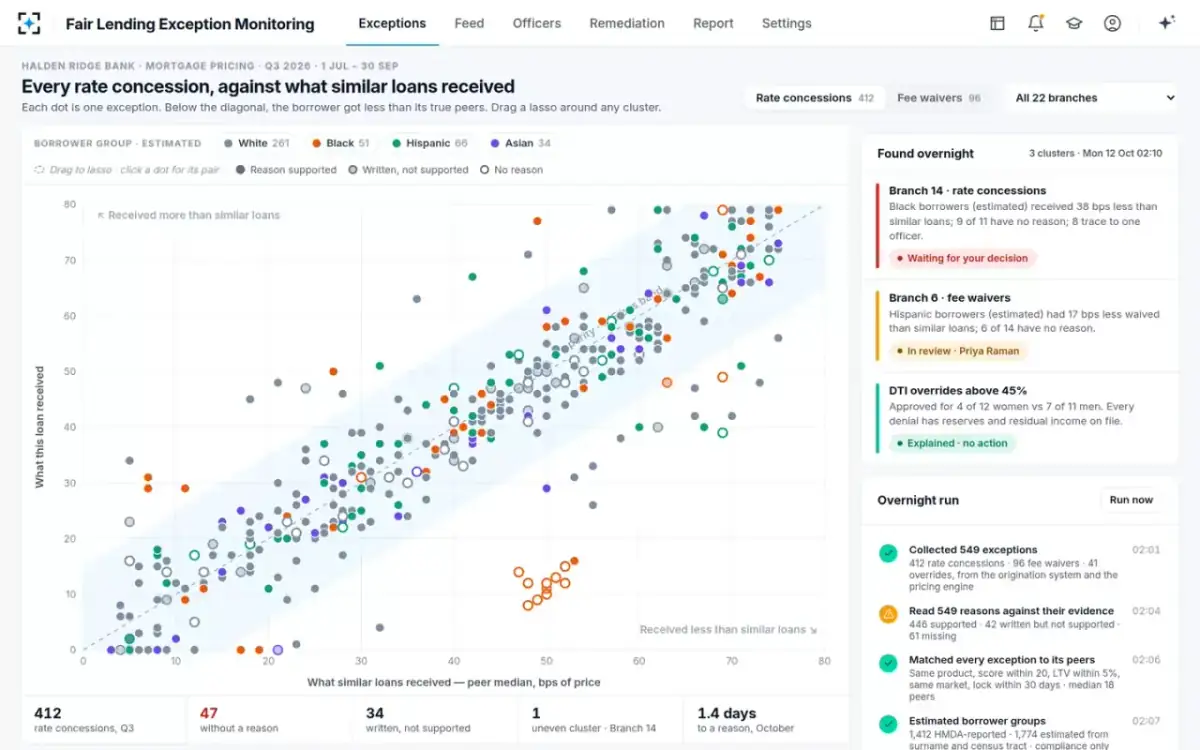Select the Rate concessions 412 segment
The image size is (1200, 750).
point(814,98)
